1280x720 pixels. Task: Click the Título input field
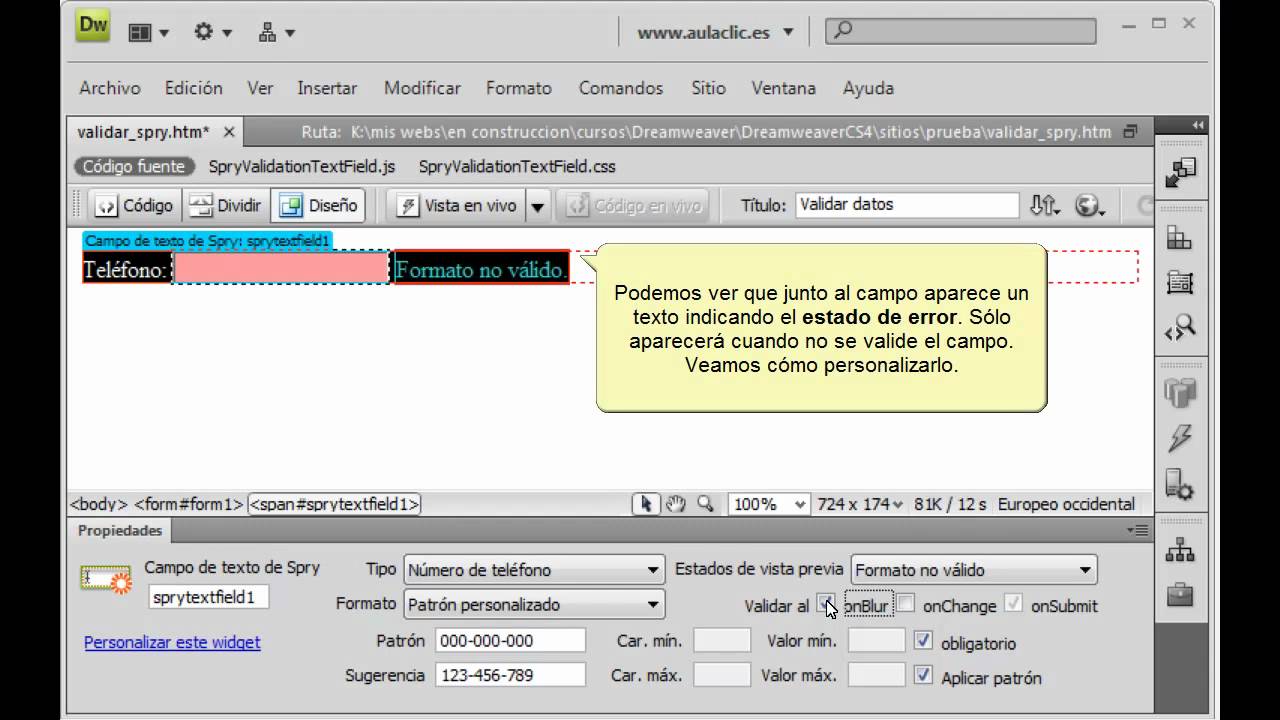coord(907,204)
